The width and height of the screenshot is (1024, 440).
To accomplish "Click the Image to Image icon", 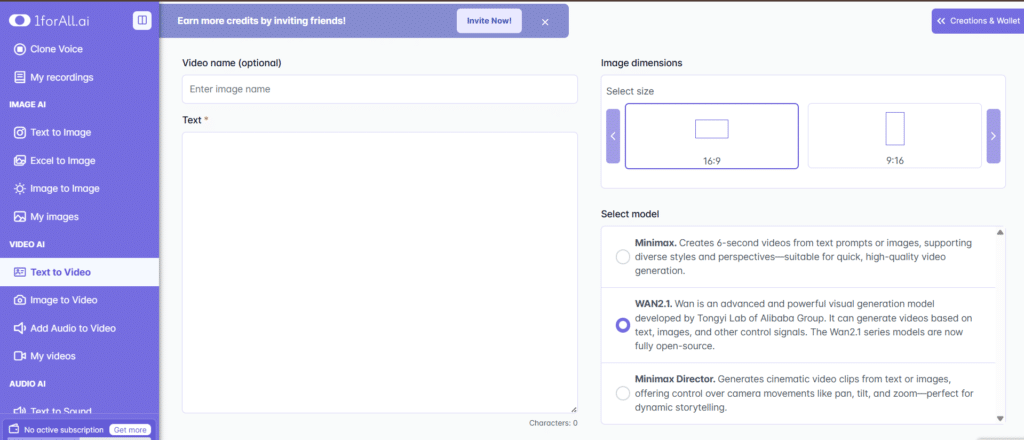I will (20, 188).
